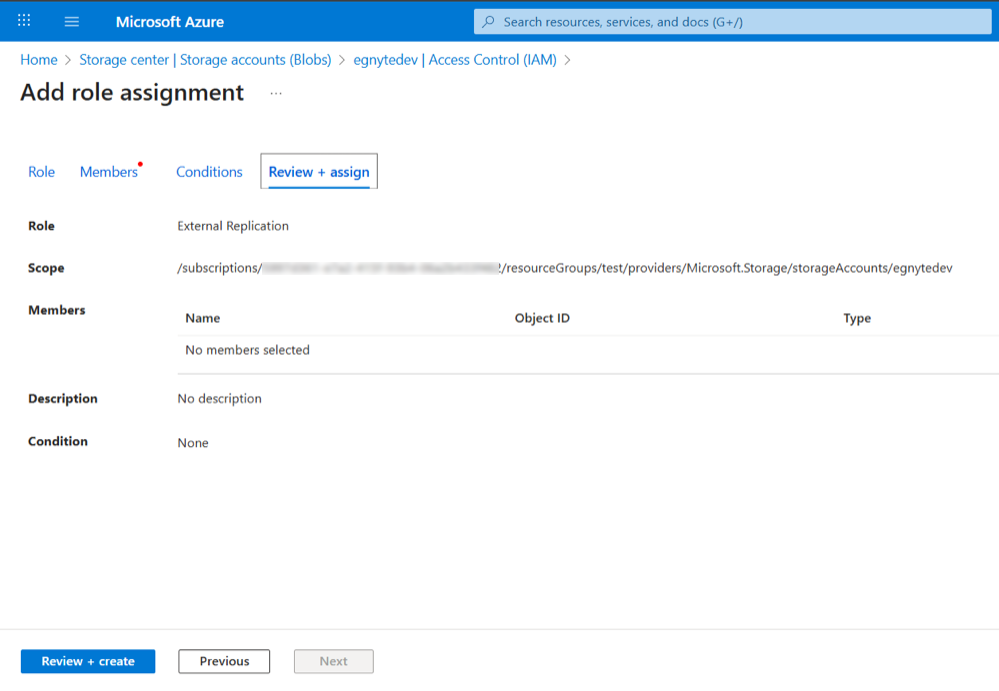The image size is (999, 691).
Task: Navigate to Home via breadcrumb
Action: point(38,60)
